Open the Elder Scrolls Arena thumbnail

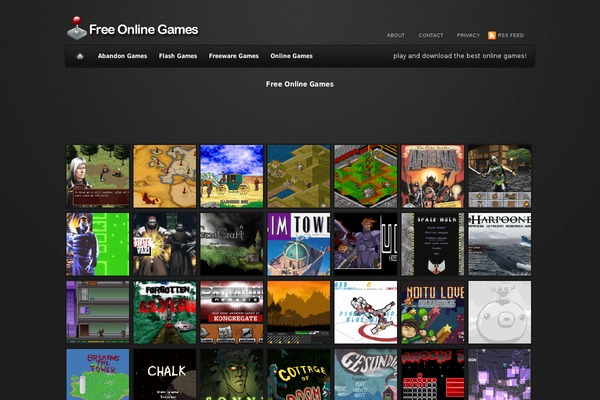433,176
